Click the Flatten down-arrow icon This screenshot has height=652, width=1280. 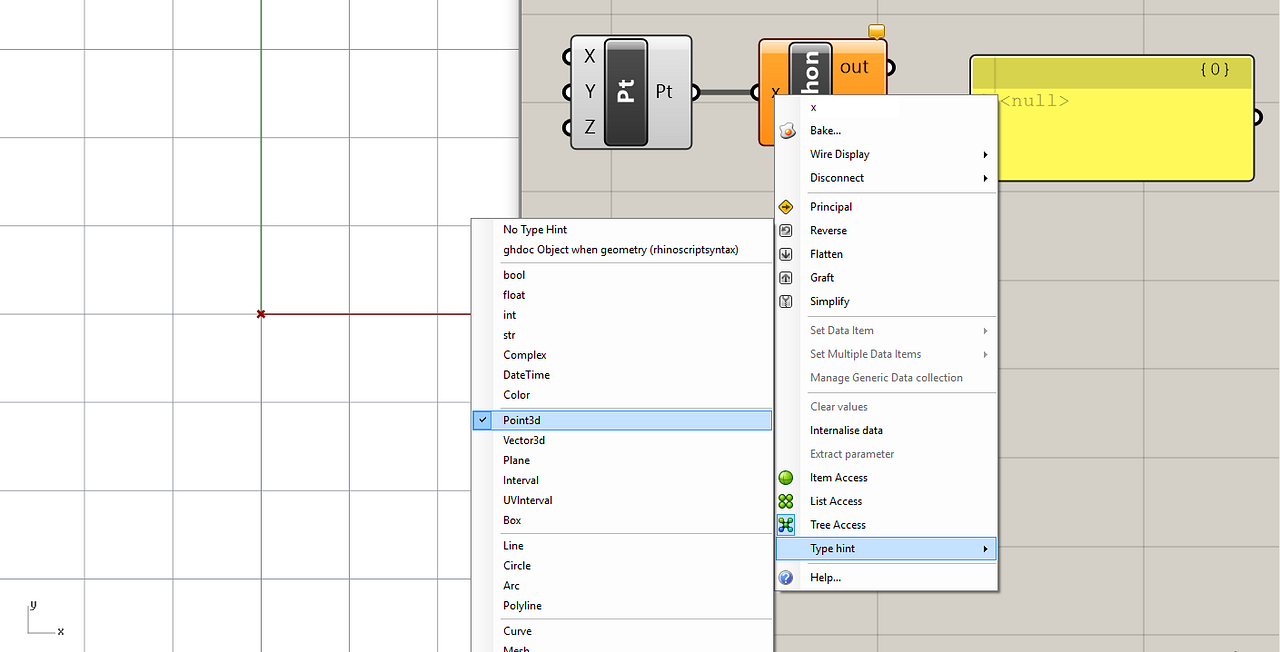pyautogui.click(x=786, y=254)
